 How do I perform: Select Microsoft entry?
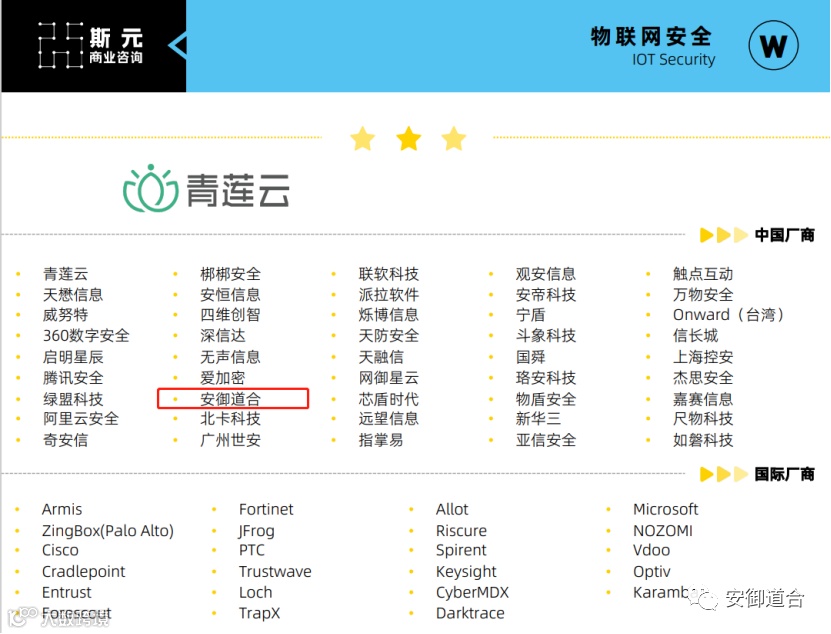pyautogui.click(x=666, y=509)
